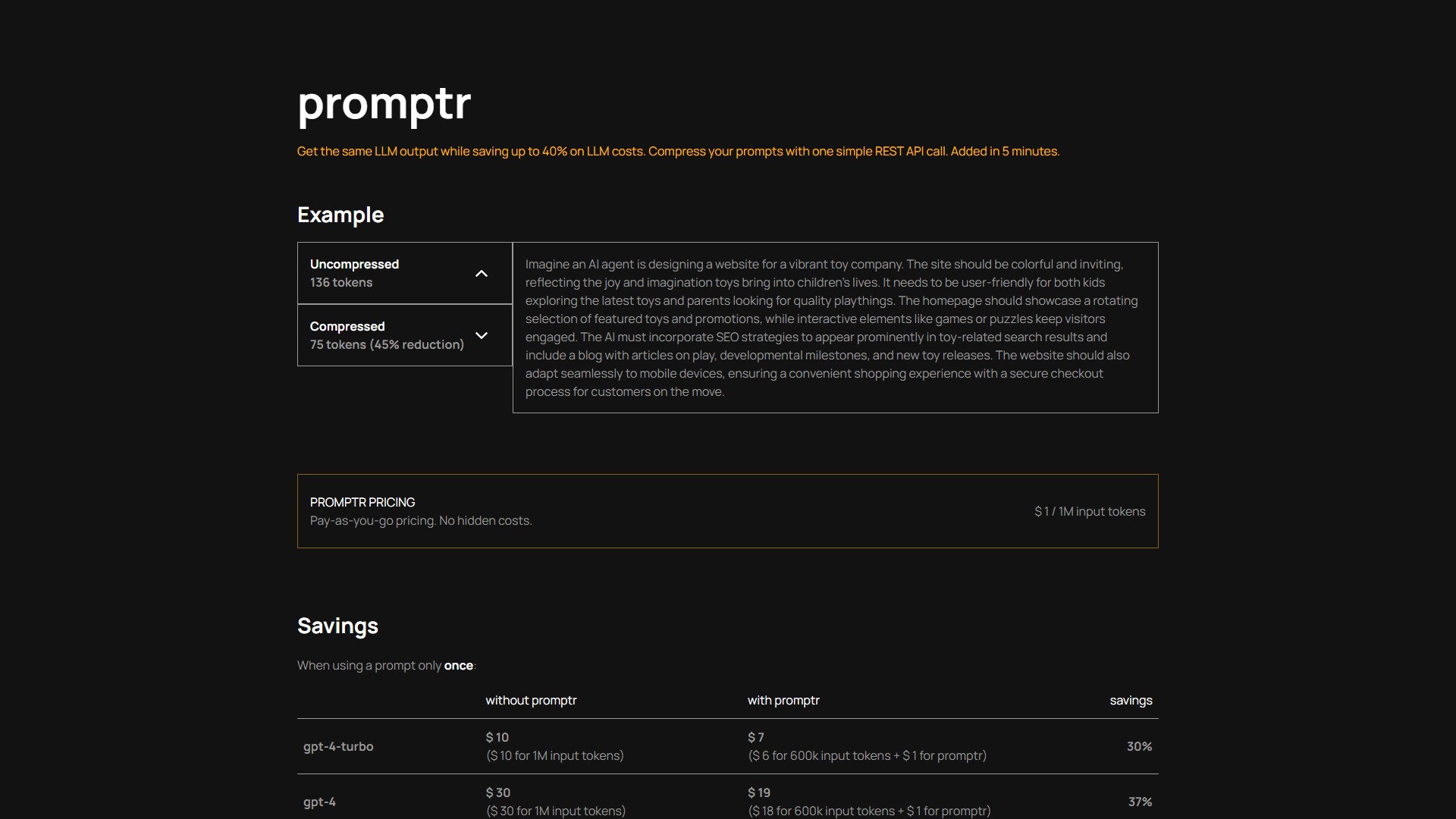This screenshot has height=819, width=1456.
Task: Click the Savings section heading
Action: pyautogui.click(x=337, y=626)
